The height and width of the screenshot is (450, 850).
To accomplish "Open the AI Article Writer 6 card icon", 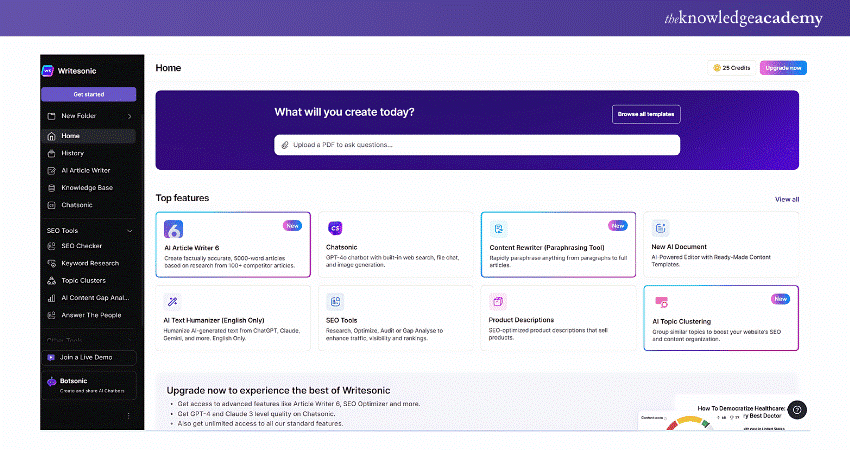I will pos(173,229).
